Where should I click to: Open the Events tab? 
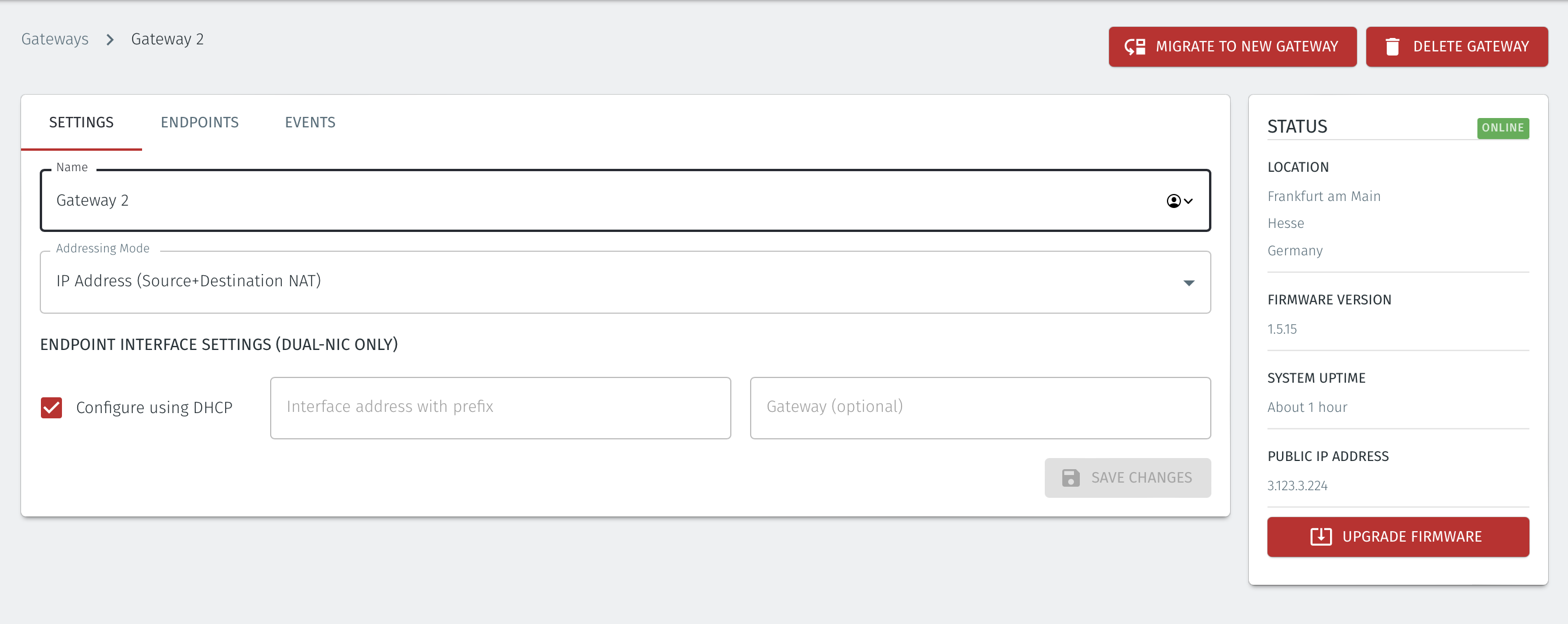pos(310,122)
